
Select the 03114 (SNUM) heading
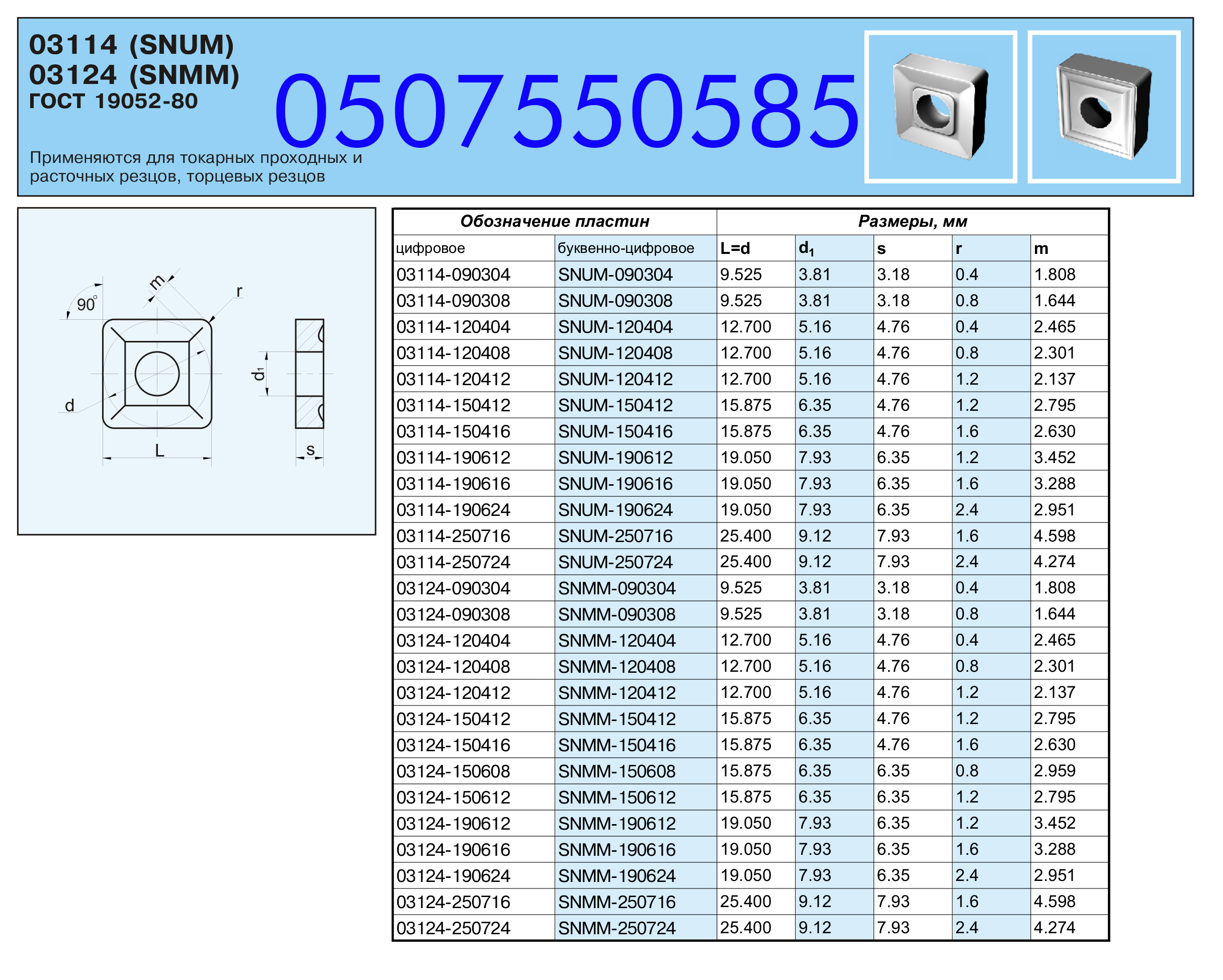(131, 45)
